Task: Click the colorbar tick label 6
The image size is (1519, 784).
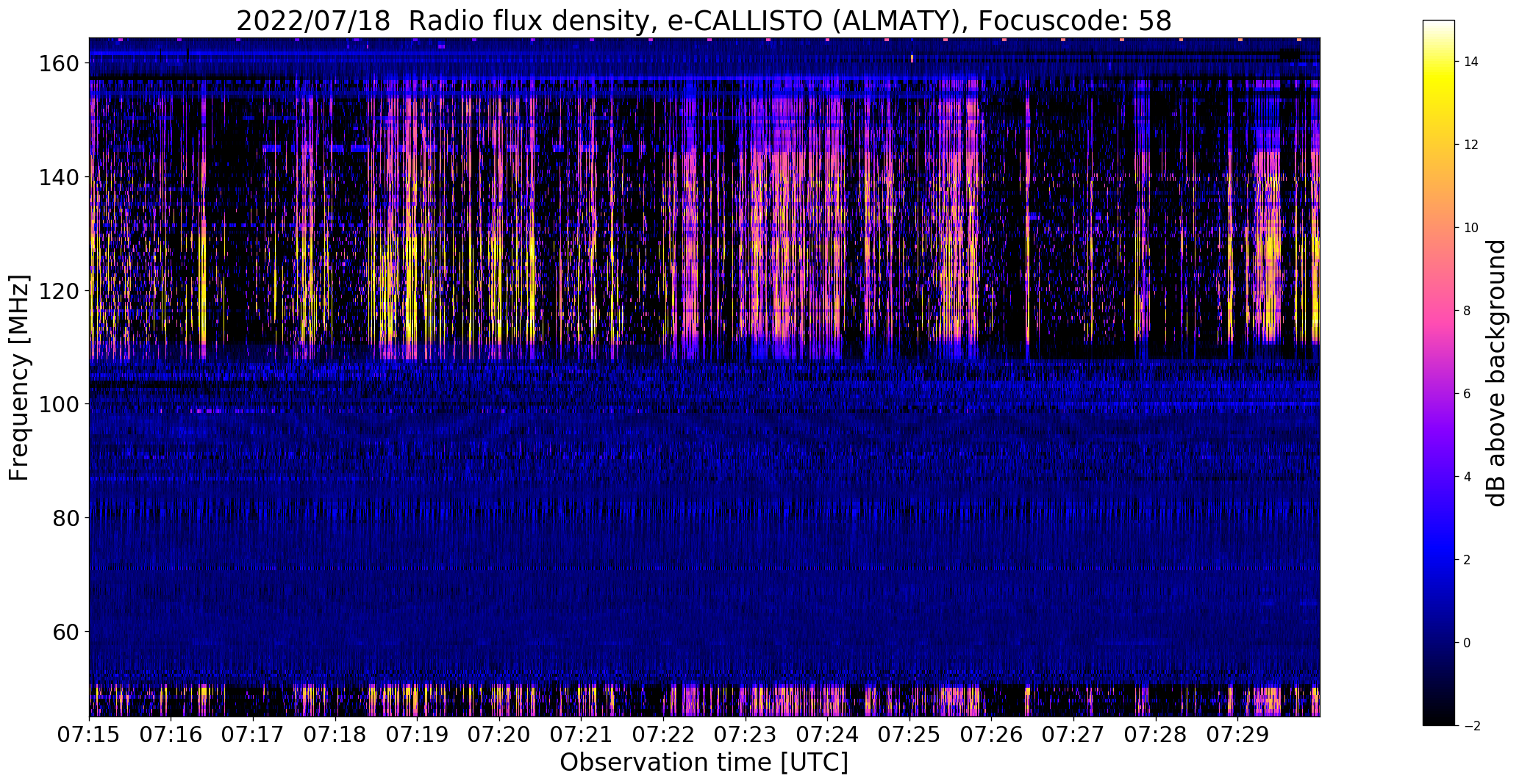Action: [1468, 394]
